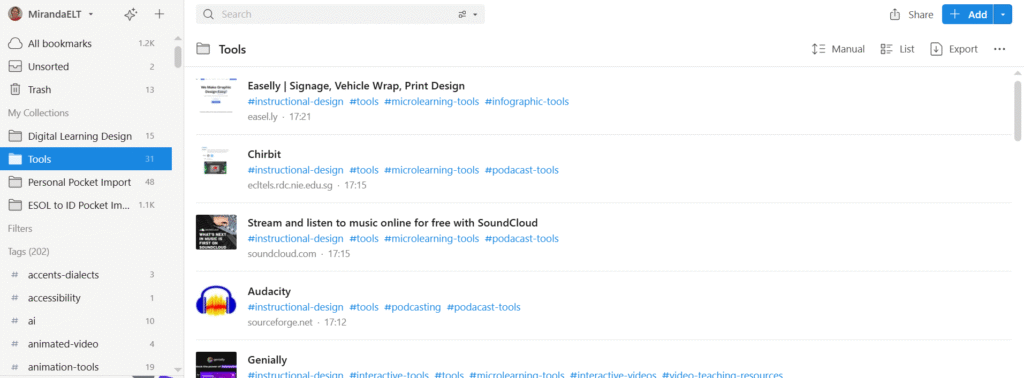Click the Chirbit thumbnail image
1024x378 pixels.
pos(216,161)
